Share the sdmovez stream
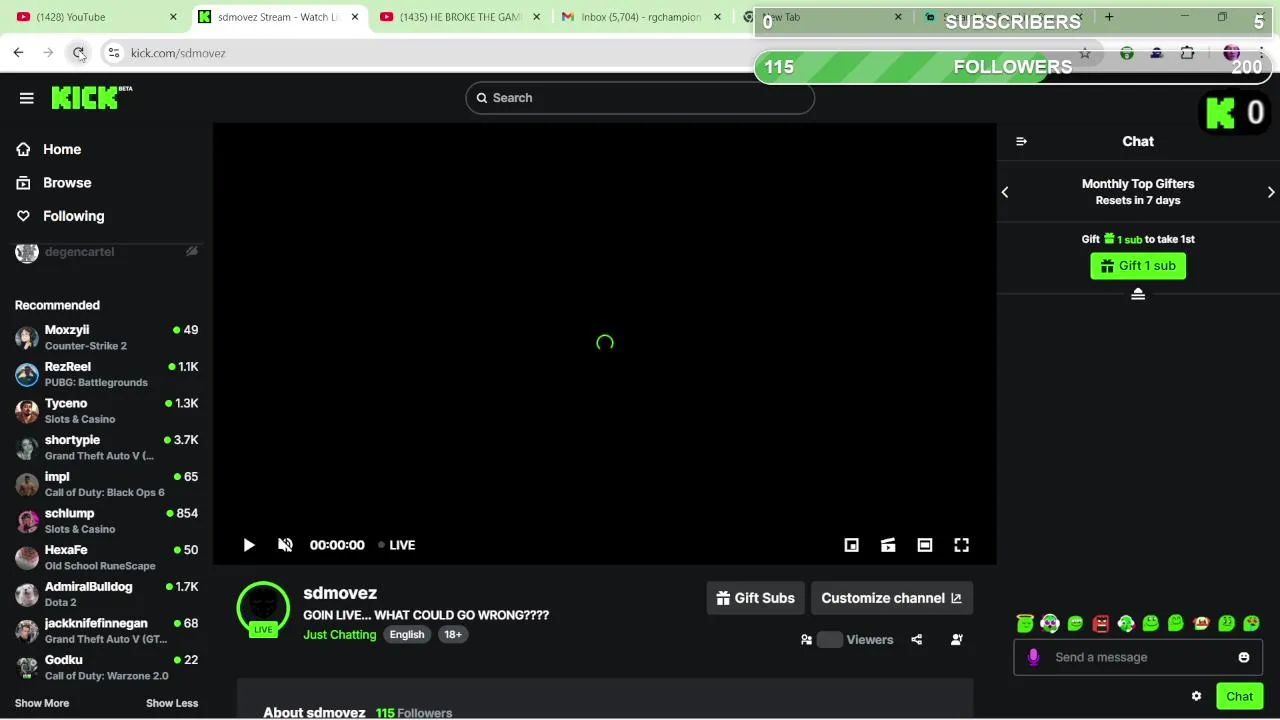 click(x=916, y=640)
